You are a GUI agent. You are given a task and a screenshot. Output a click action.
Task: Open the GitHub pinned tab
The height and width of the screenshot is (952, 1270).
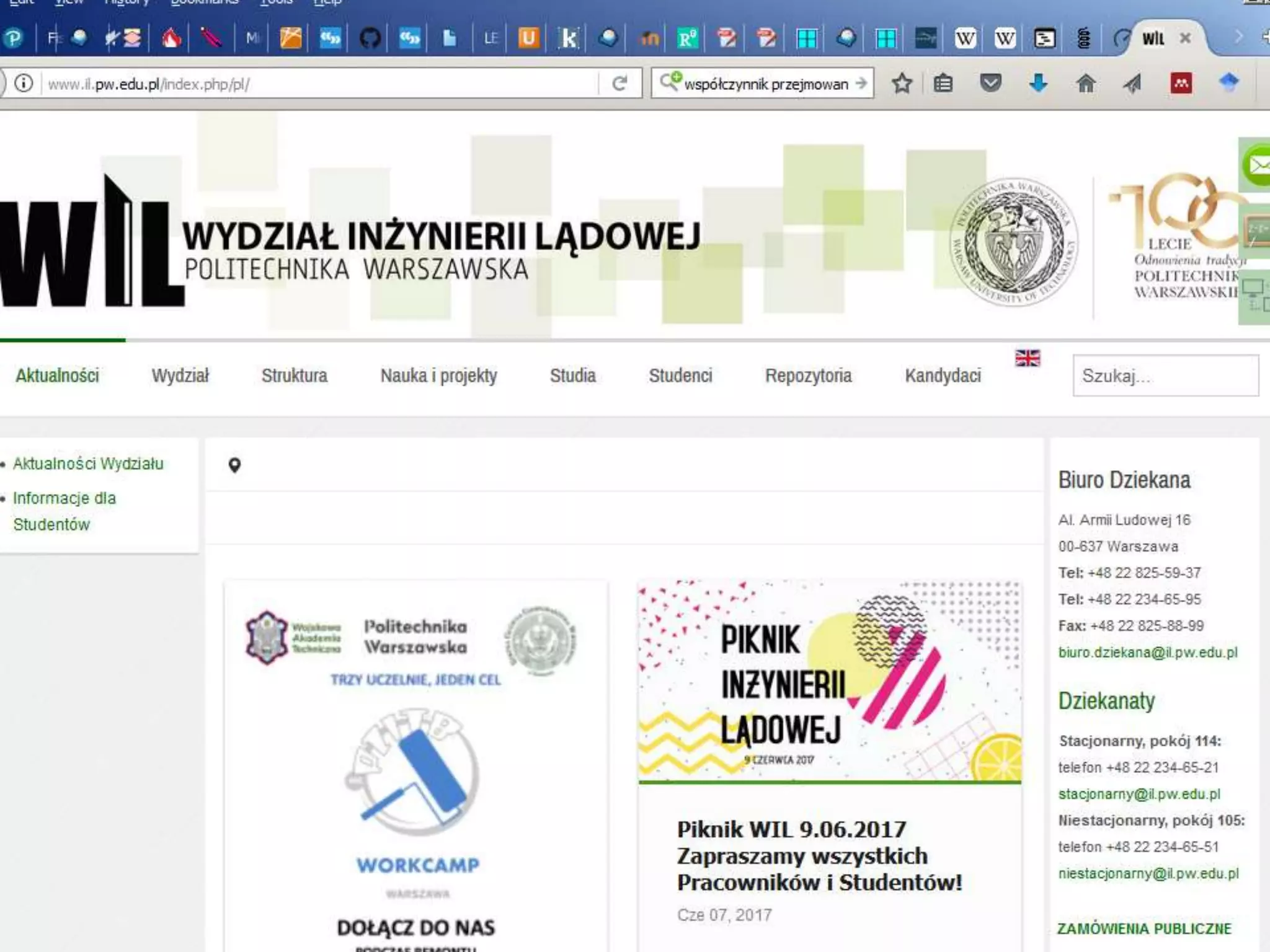tap(370, 38)
